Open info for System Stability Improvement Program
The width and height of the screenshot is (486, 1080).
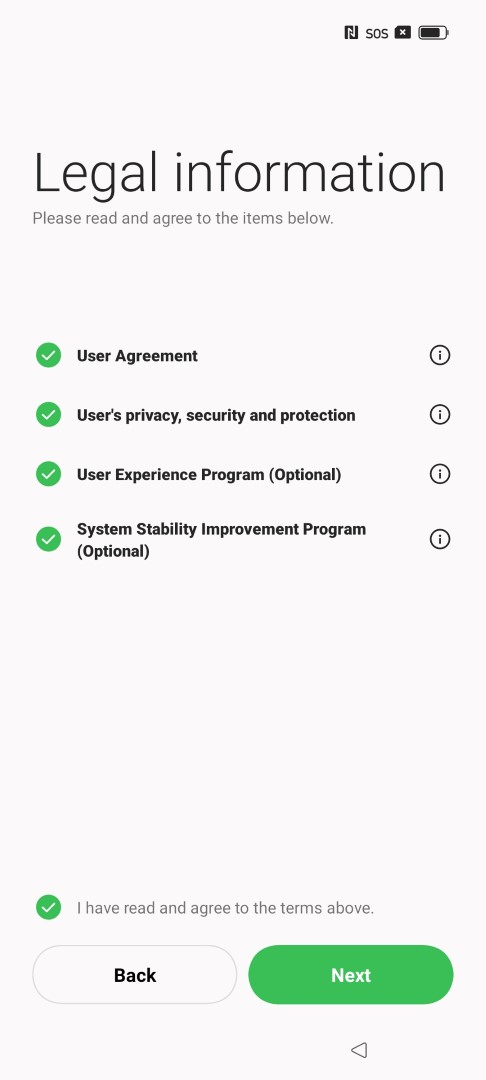439,539
